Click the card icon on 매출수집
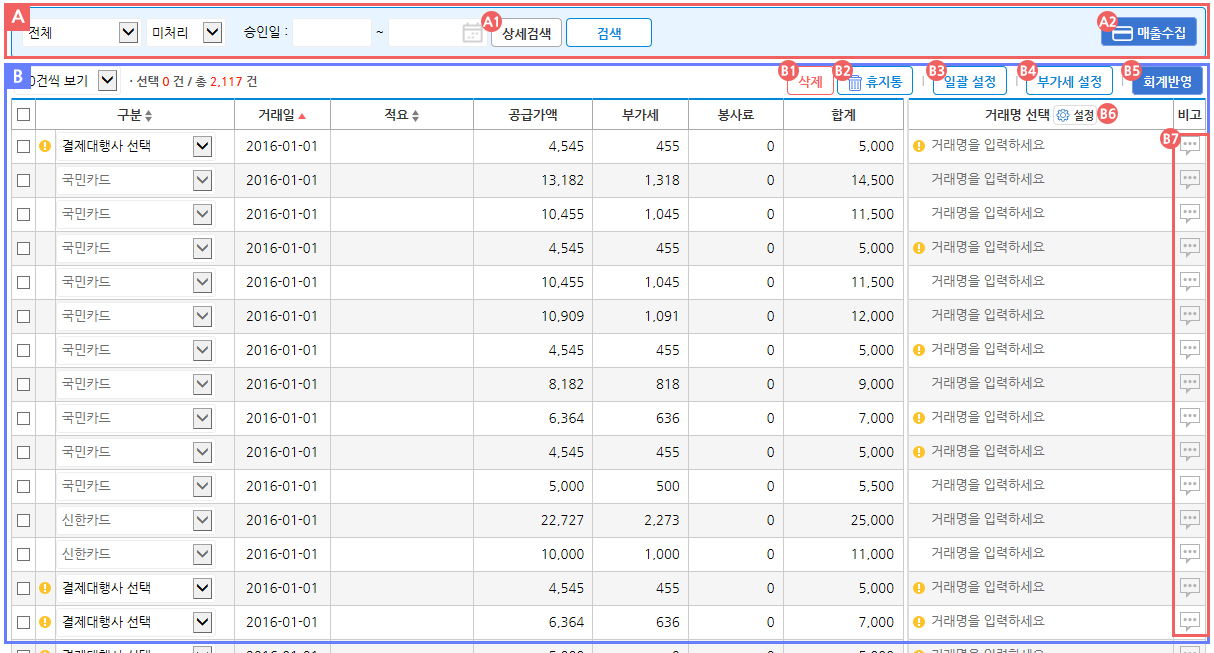This screenshot has height=653, width=1214. [1122, 33]
